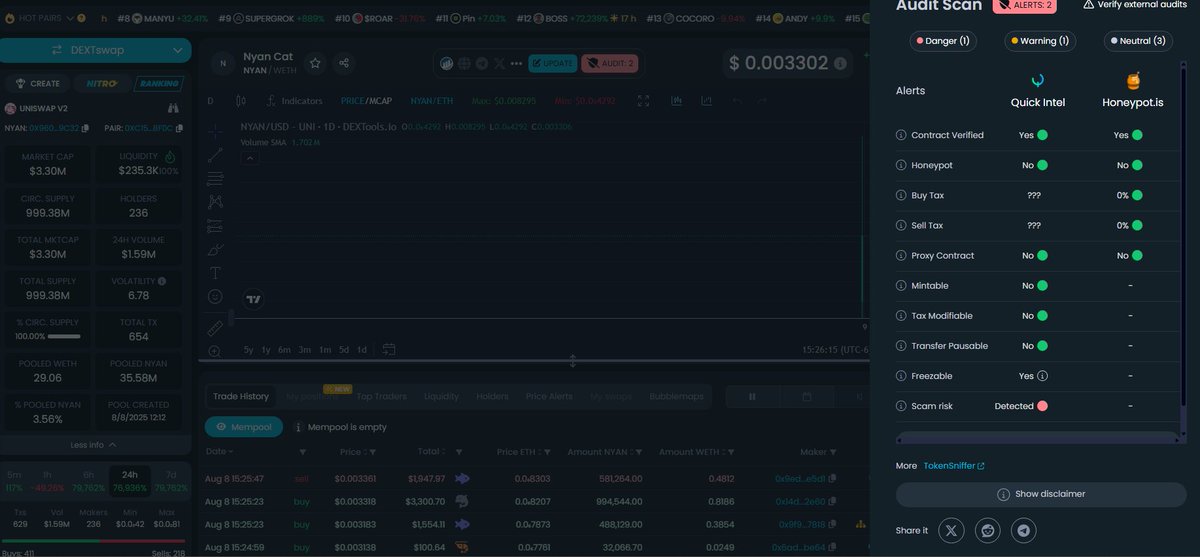Viewport: 1200px width, 557px height.
Task: Click the more social links ellipsis icon
Action: click(x=516, y=63)
